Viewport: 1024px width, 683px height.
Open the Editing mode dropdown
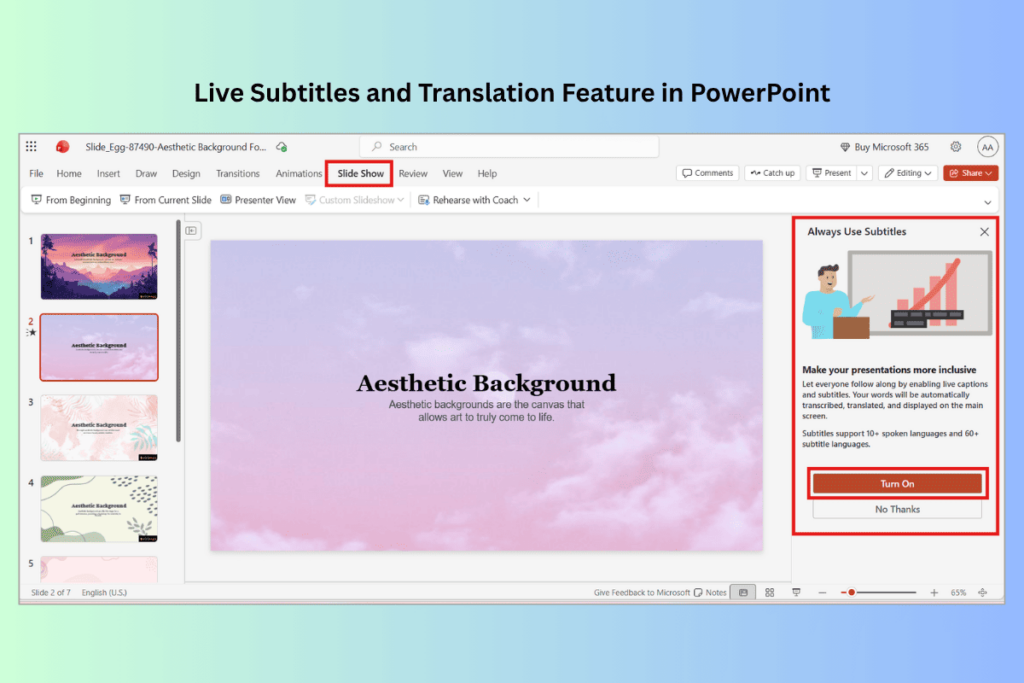click(x=908, y=173)
